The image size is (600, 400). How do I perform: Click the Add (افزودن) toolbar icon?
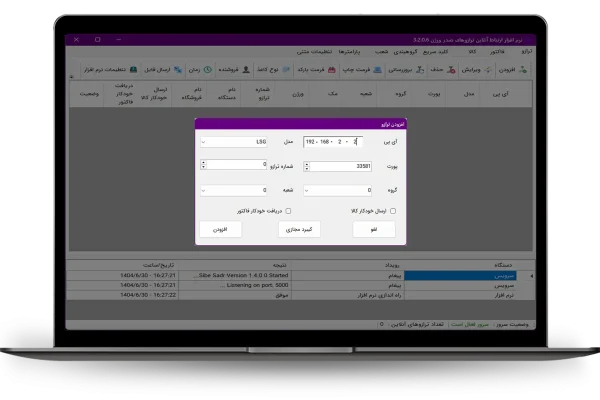tap(516, 70)
